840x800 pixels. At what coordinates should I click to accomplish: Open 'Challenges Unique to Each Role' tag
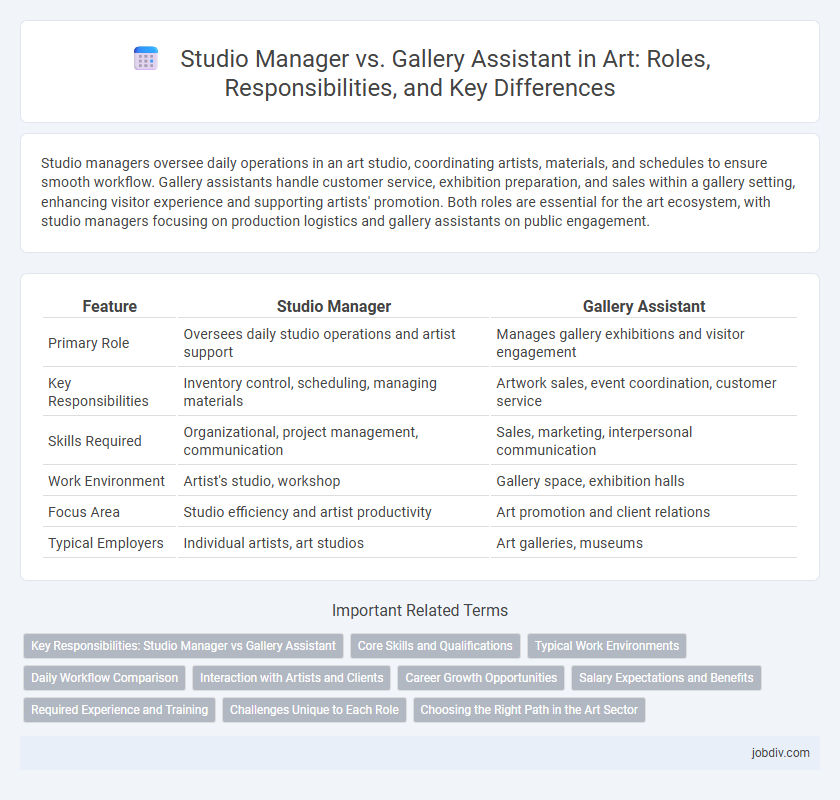[314, 709]
